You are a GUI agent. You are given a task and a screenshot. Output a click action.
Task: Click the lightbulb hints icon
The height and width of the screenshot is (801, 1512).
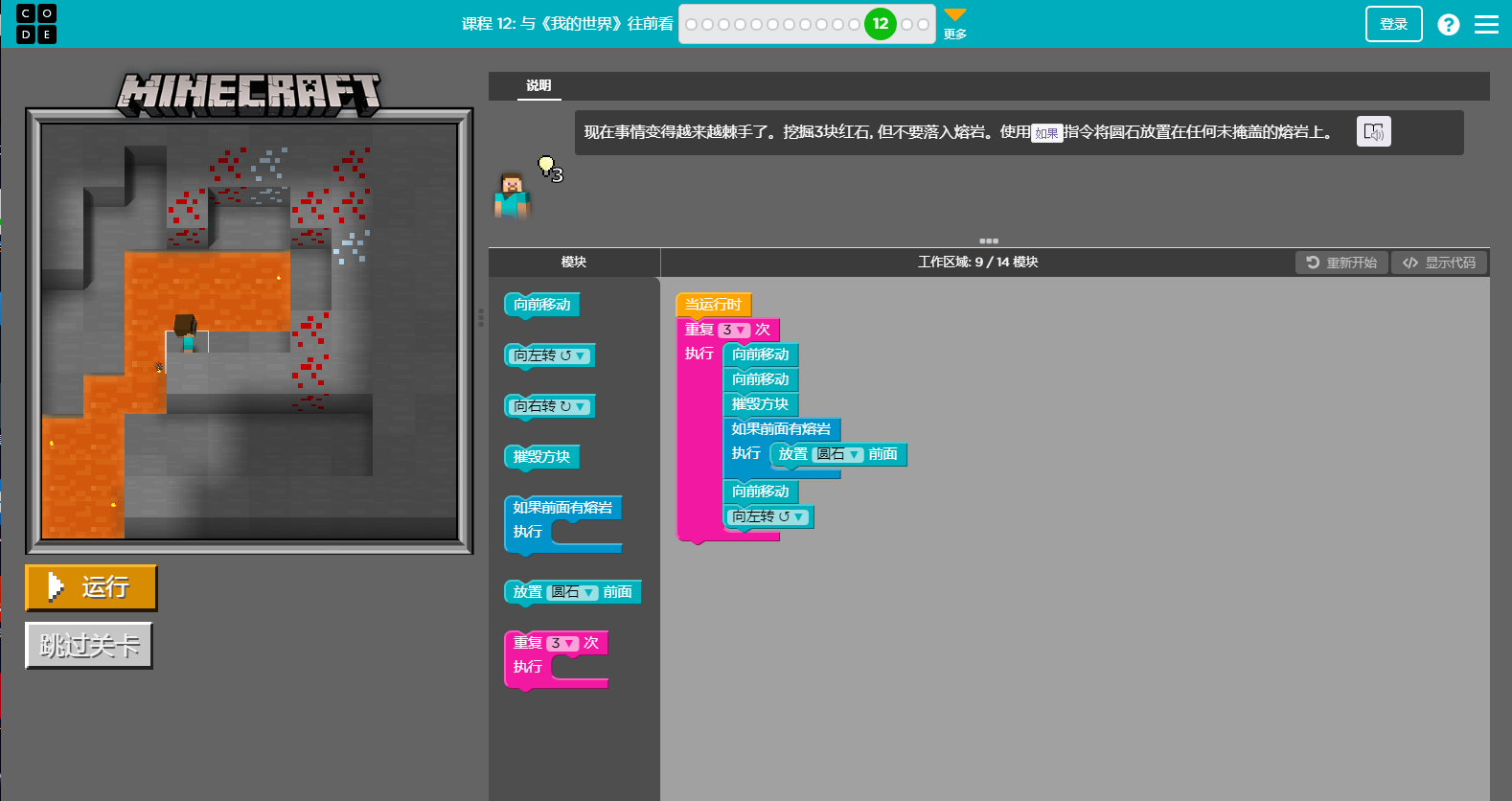pos(548,168)
